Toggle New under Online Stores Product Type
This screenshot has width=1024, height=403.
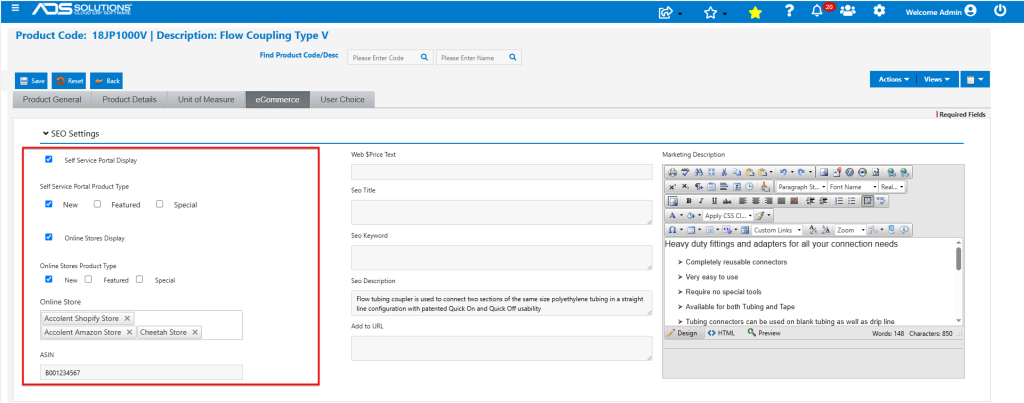coord(48,279)
